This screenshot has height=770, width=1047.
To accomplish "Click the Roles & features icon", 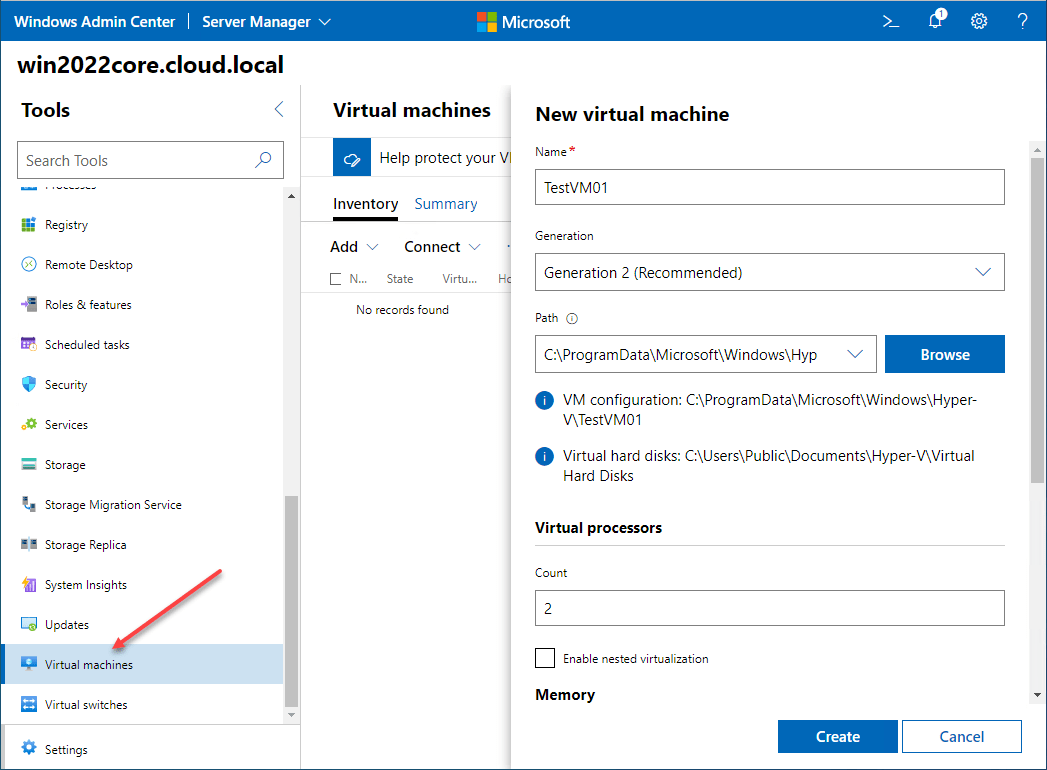I will tap(29, 305).
